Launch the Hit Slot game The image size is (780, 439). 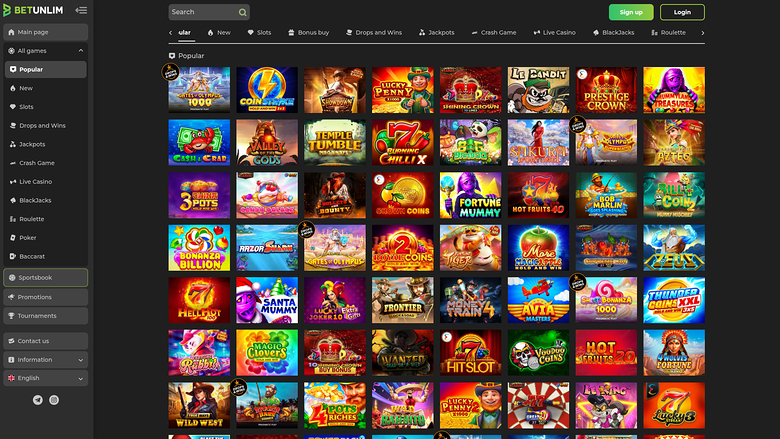pos(471,352)
